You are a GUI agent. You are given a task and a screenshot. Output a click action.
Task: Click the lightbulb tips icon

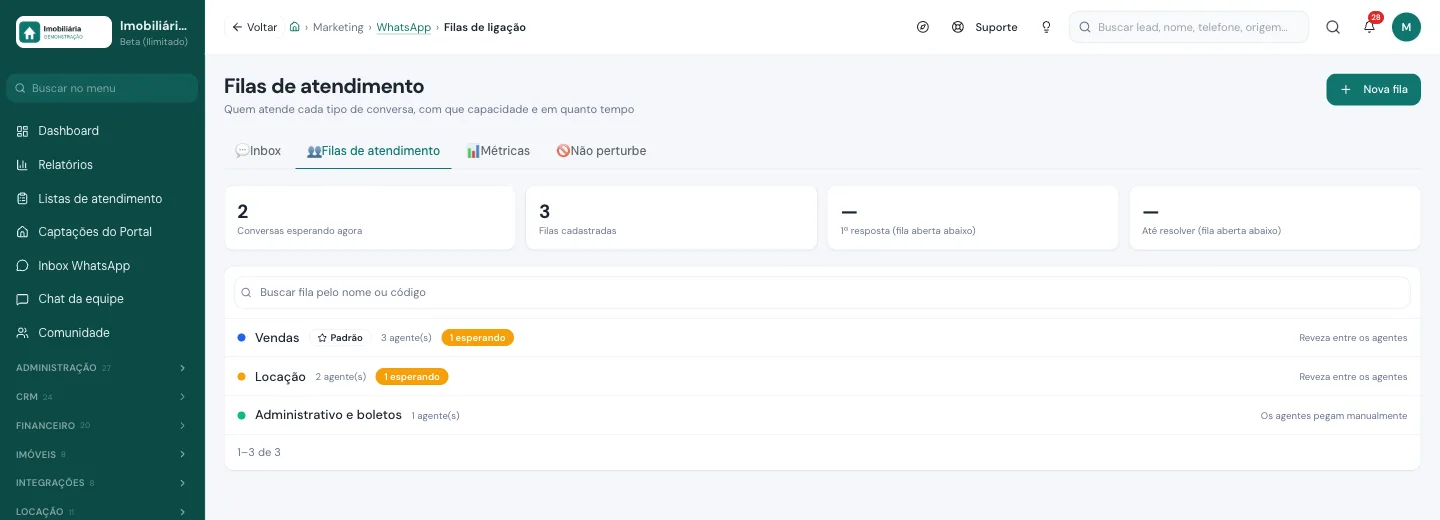pyautogui.click(x=1046, y=27)
